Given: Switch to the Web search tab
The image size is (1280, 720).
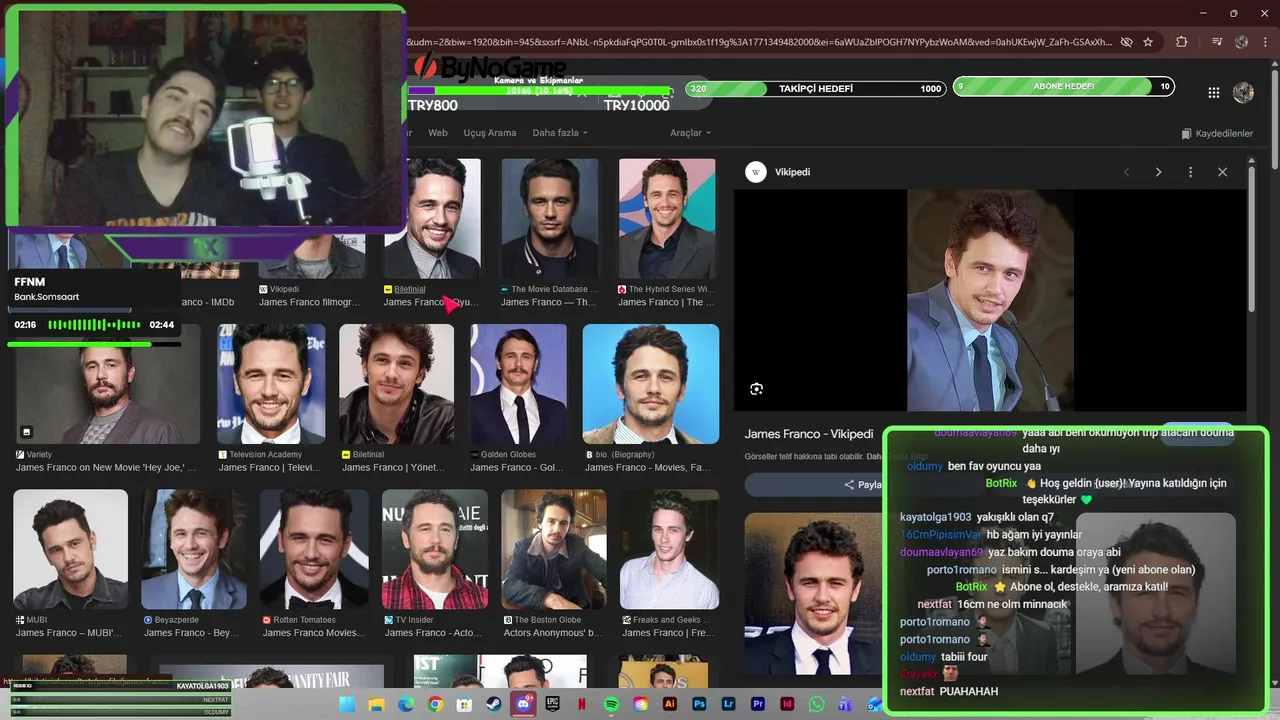Looking at the screenshot, I should click(438, 133).
